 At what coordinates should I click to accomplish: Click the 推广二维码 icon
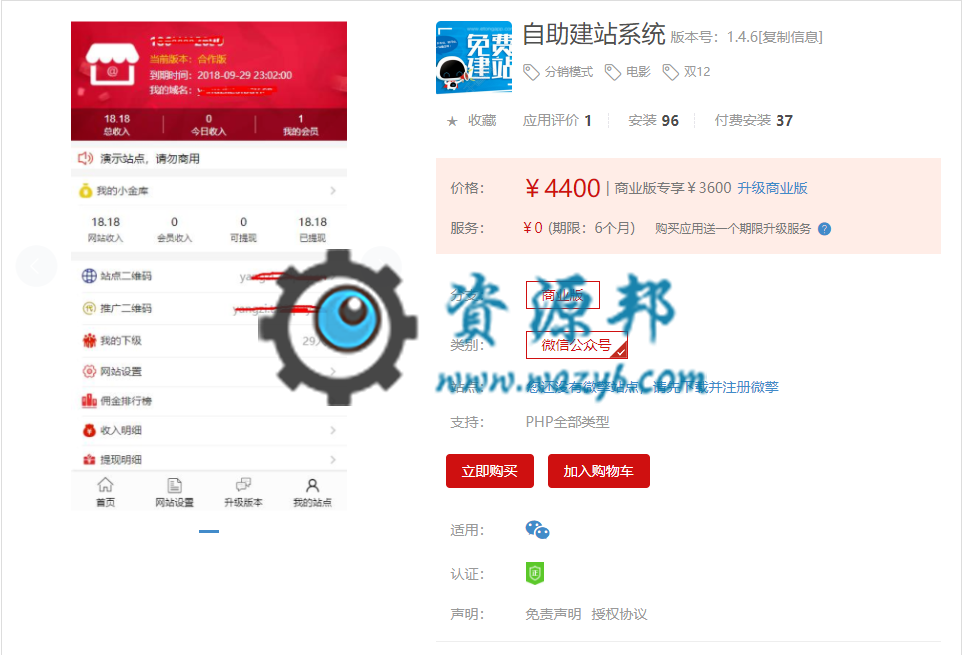[x=89, y=308]
